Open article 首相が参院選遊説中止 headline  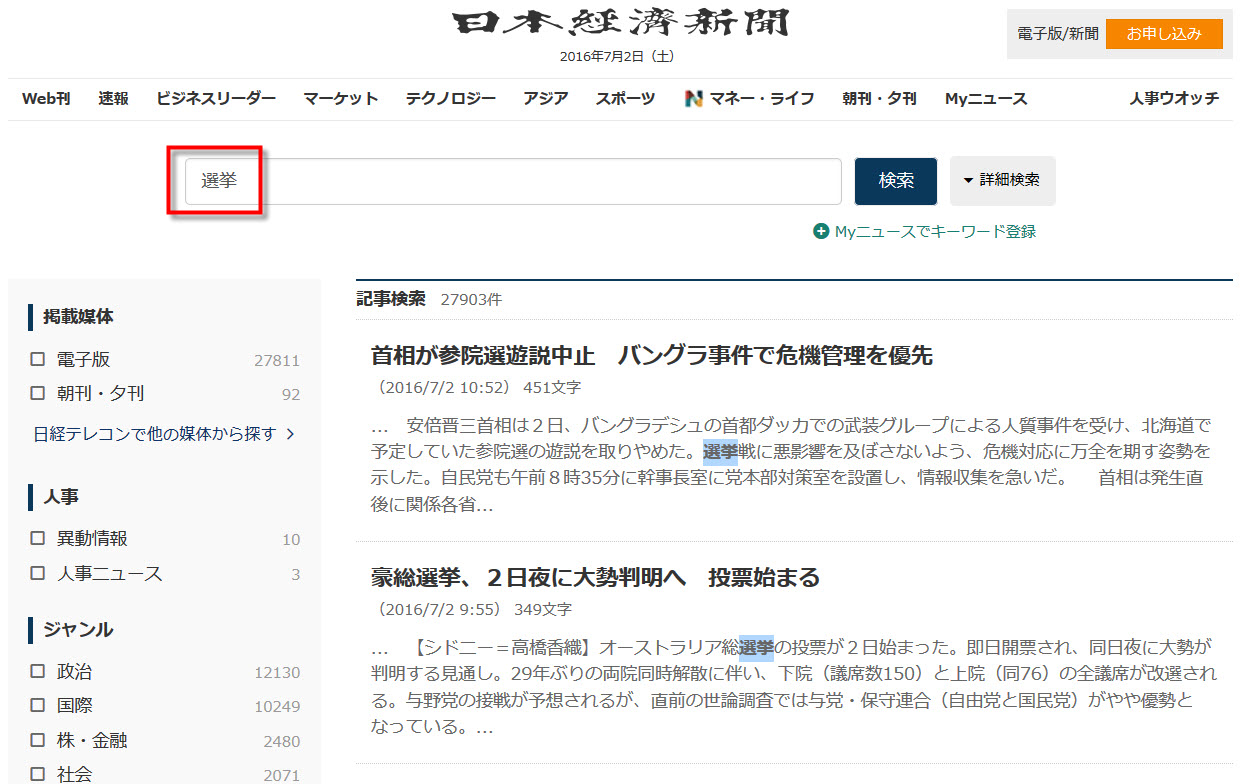pyautogui.click(x=651, y=356)
